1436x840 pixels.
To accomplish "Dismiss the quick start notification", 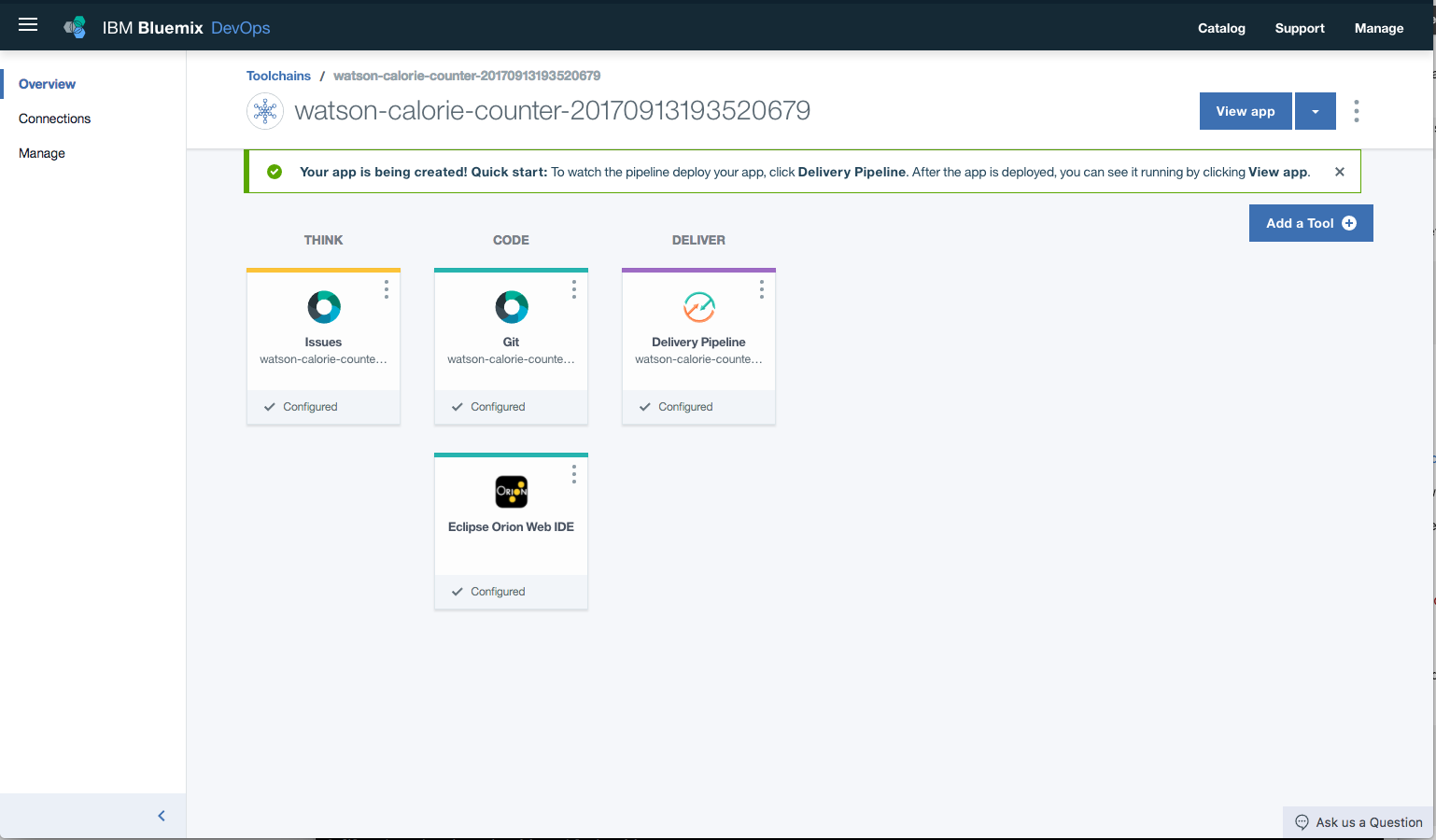I will [x=1340, y=172].
